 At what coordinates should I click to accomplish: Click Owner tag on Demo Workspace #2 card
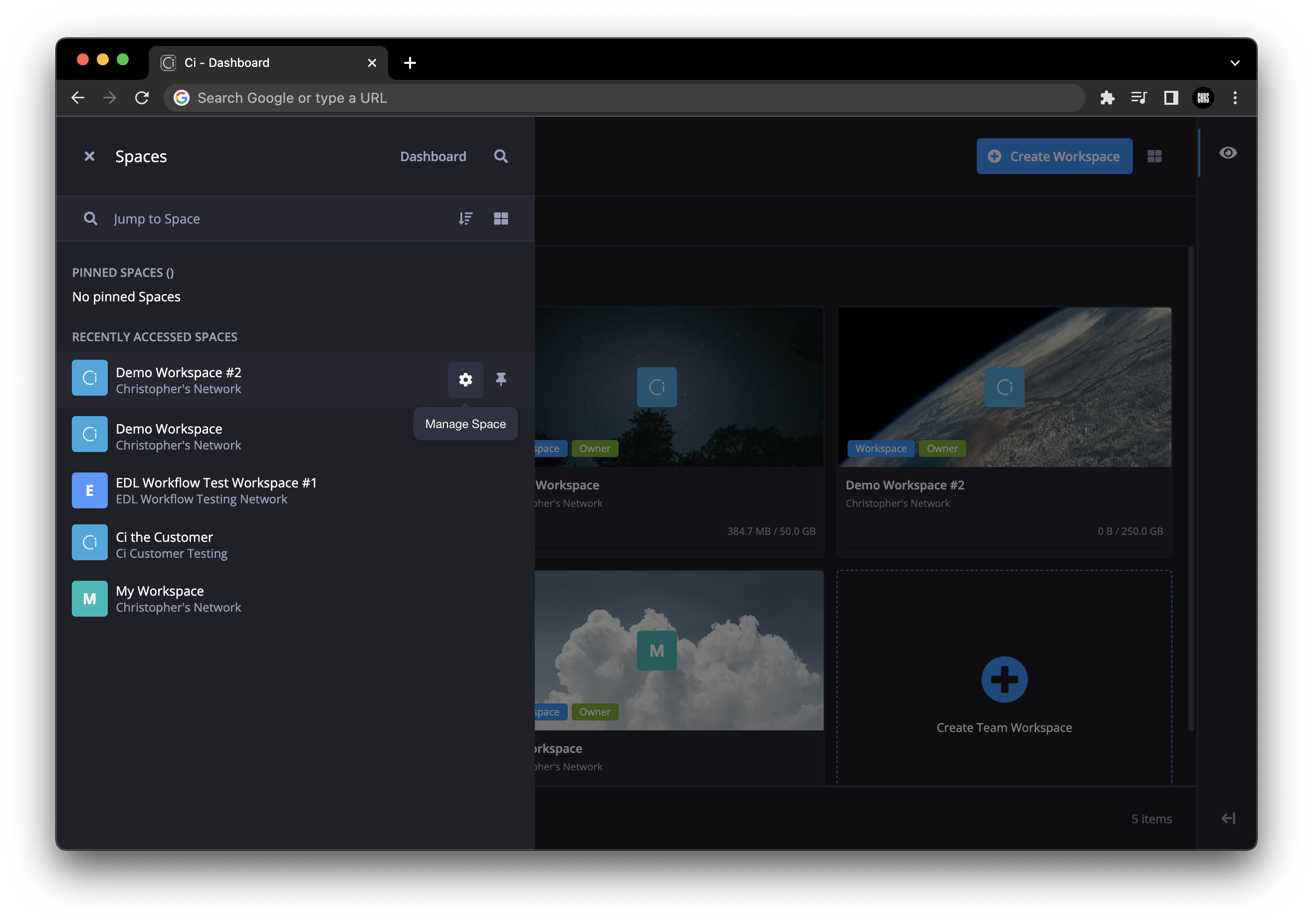point(942,448)
